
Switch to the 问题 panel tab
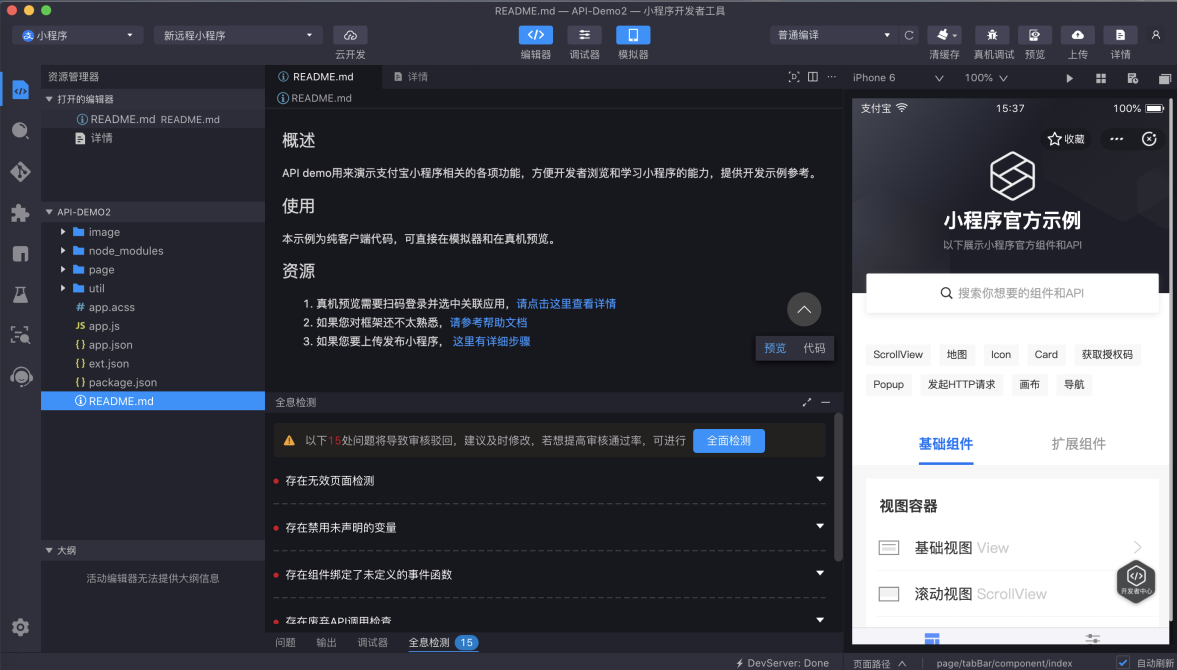point(285,642)
